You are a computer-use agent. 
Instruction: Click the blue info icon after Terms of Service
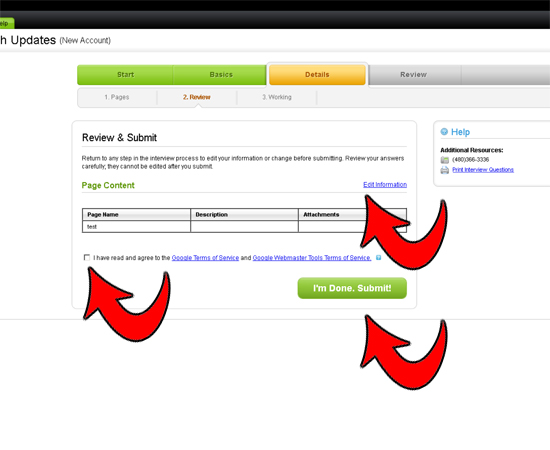pos(378,258)
